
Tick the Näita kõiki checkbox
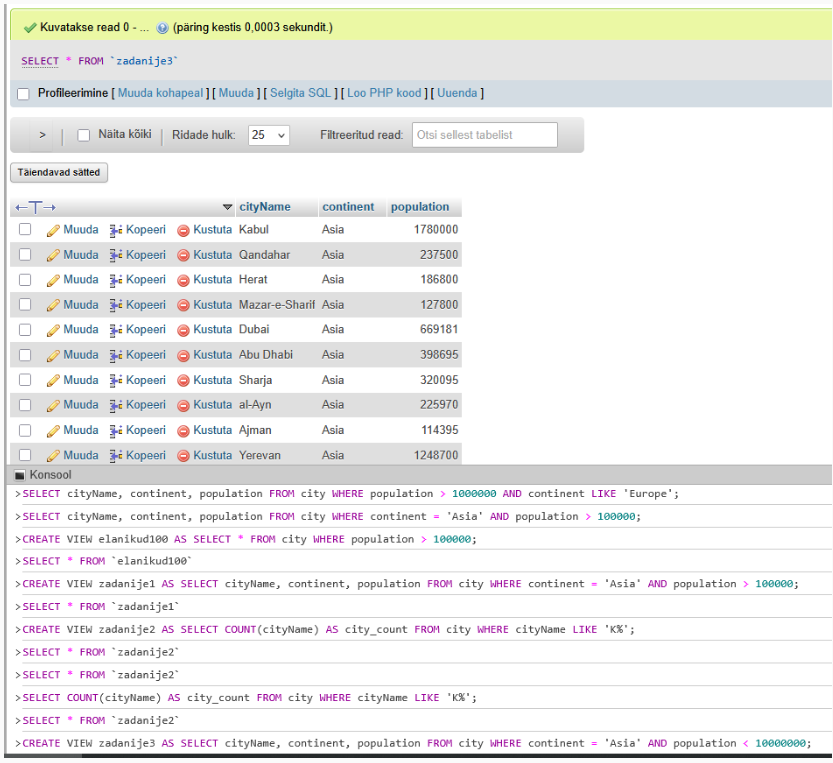84,135
